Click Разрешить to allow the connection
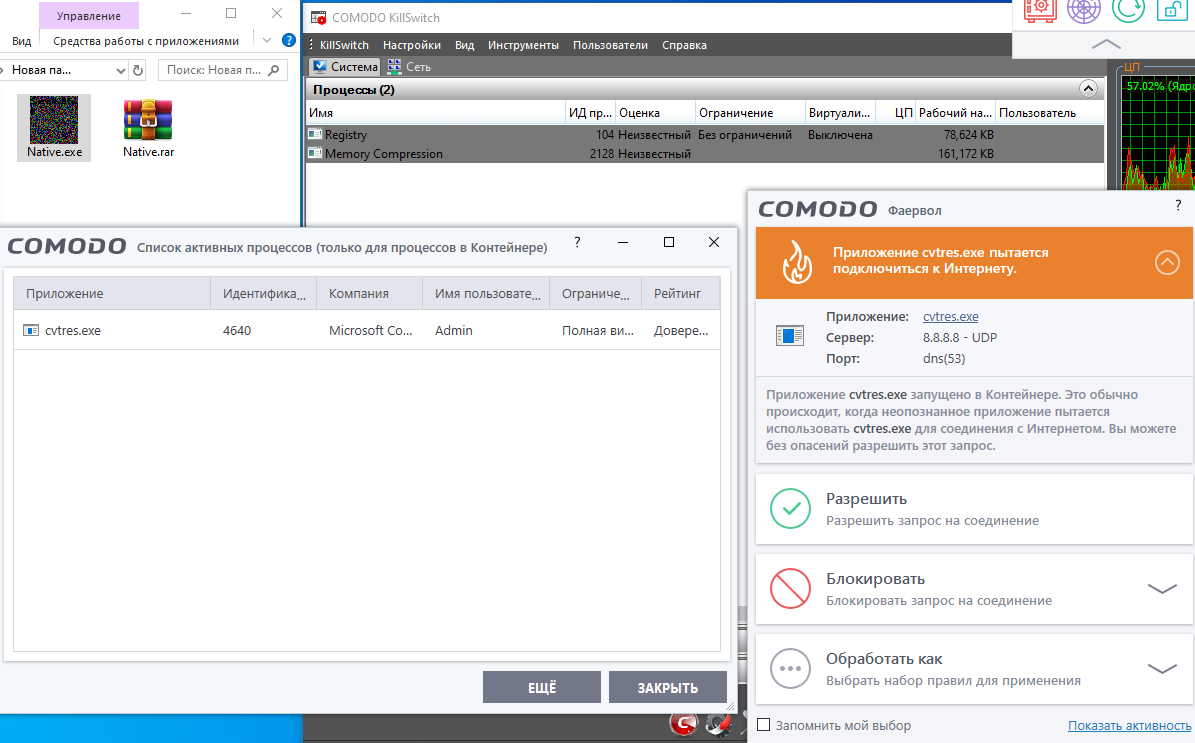 click(x=974, y=509)
